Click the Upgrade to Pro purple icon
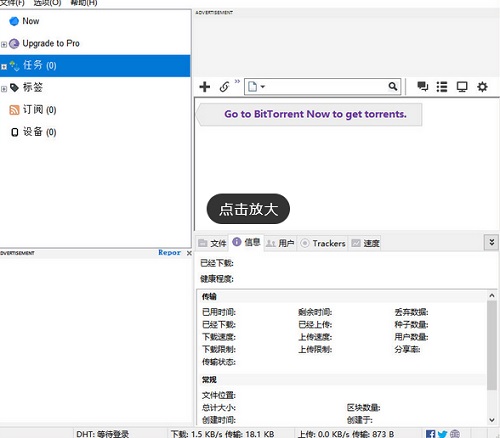500x438 pixels. click(14, 44)
